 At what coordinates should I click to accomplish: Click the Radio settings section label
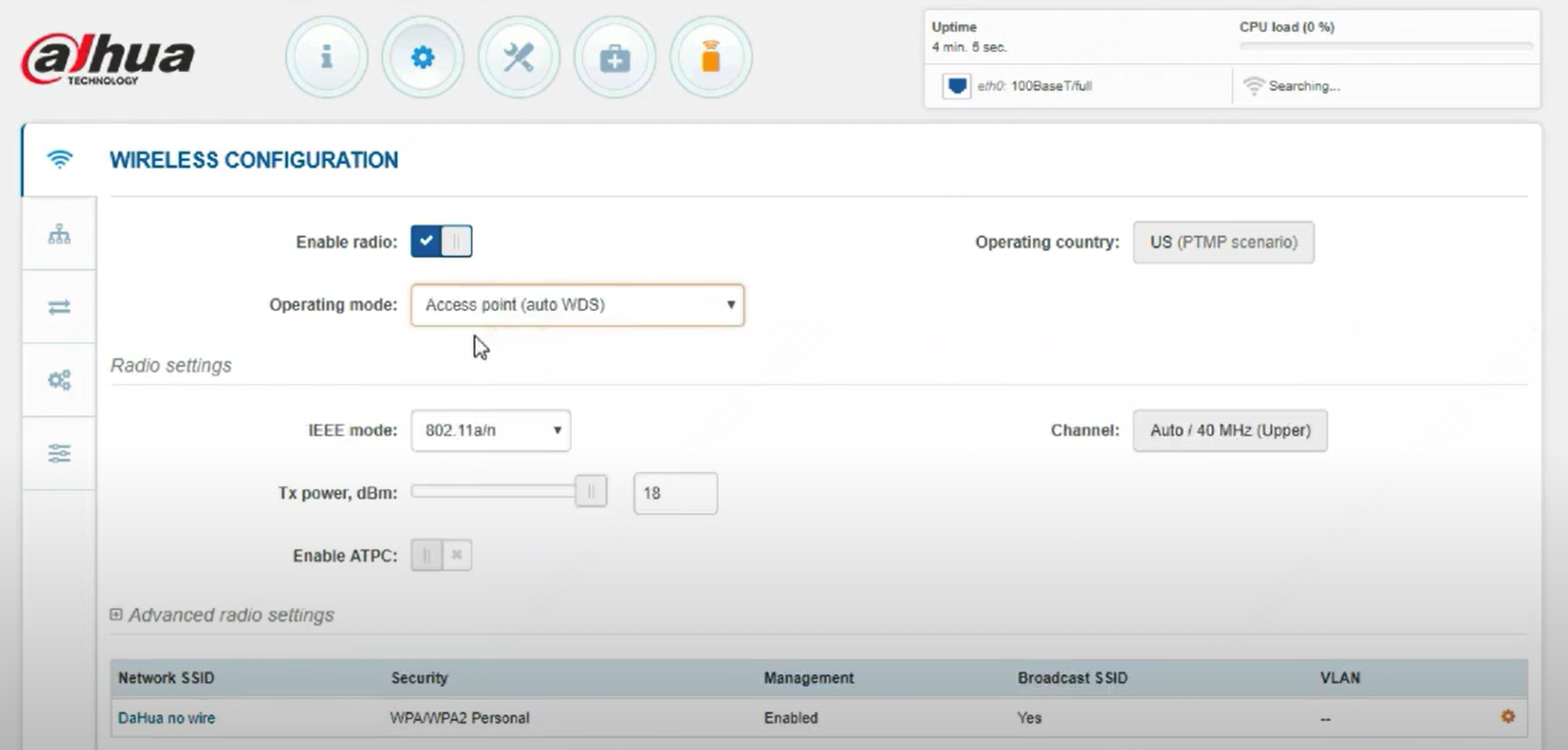(x=171, y=365)
